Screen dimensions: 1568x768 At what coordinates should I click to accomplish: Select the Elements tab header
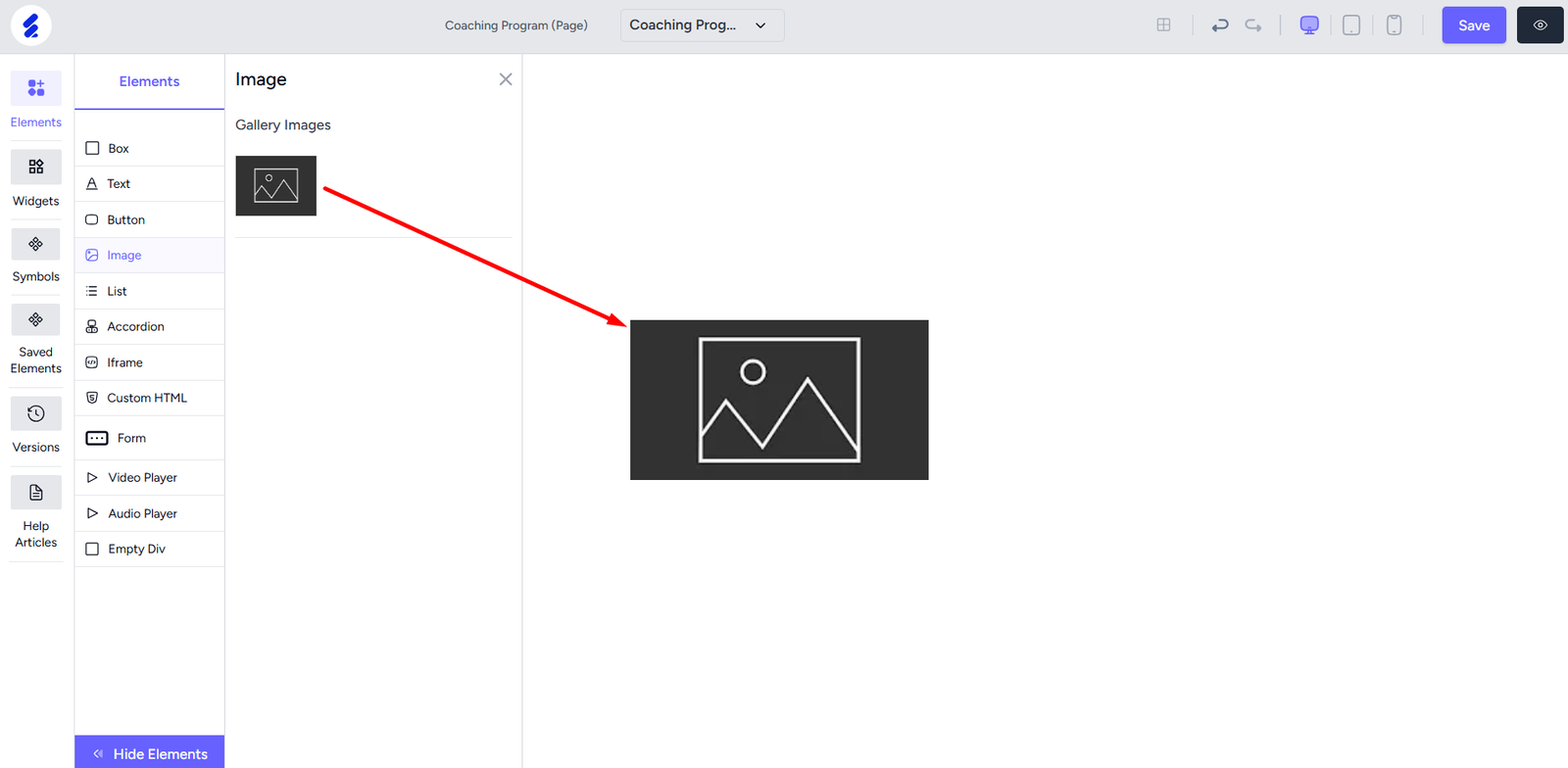tap(149, 81)
